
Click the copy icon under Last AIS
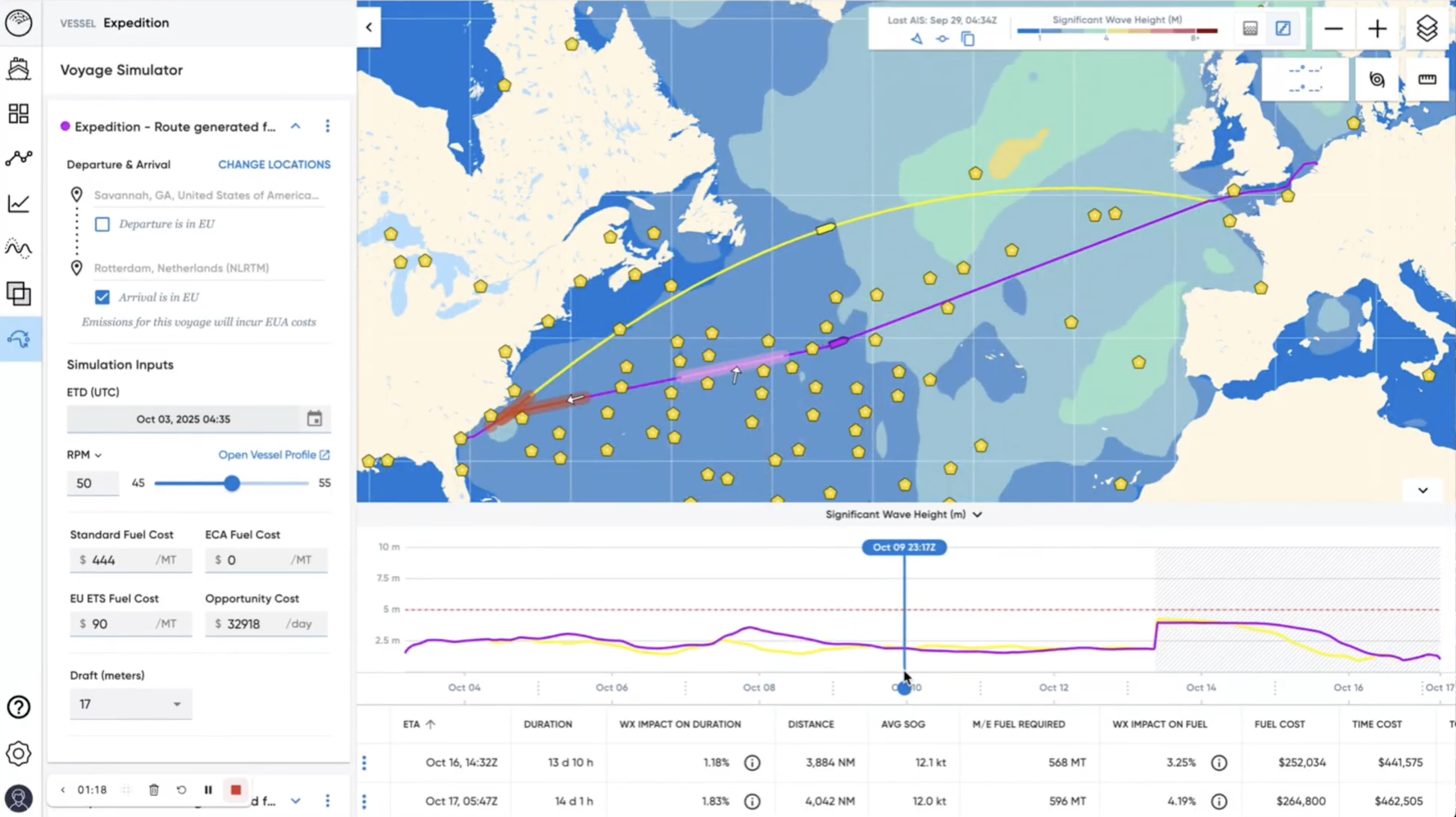click(968, 39)
